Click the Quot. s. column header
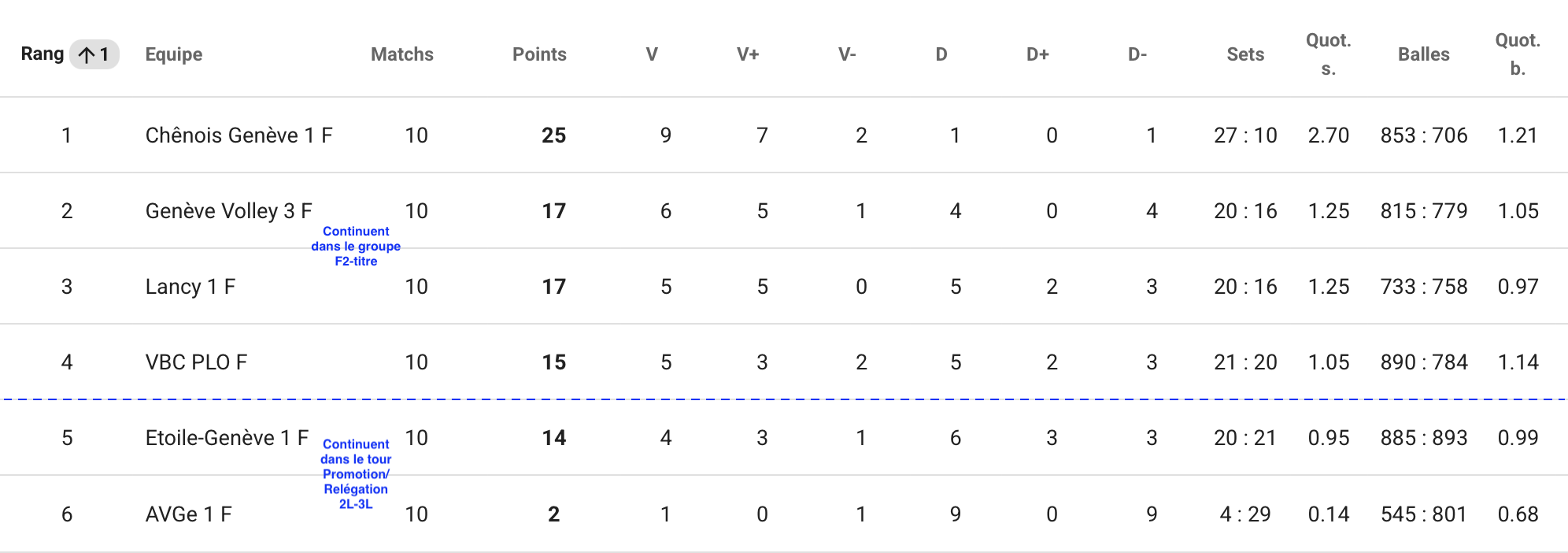Viewport: 1568px width, 553px height. coord(1329,54)
